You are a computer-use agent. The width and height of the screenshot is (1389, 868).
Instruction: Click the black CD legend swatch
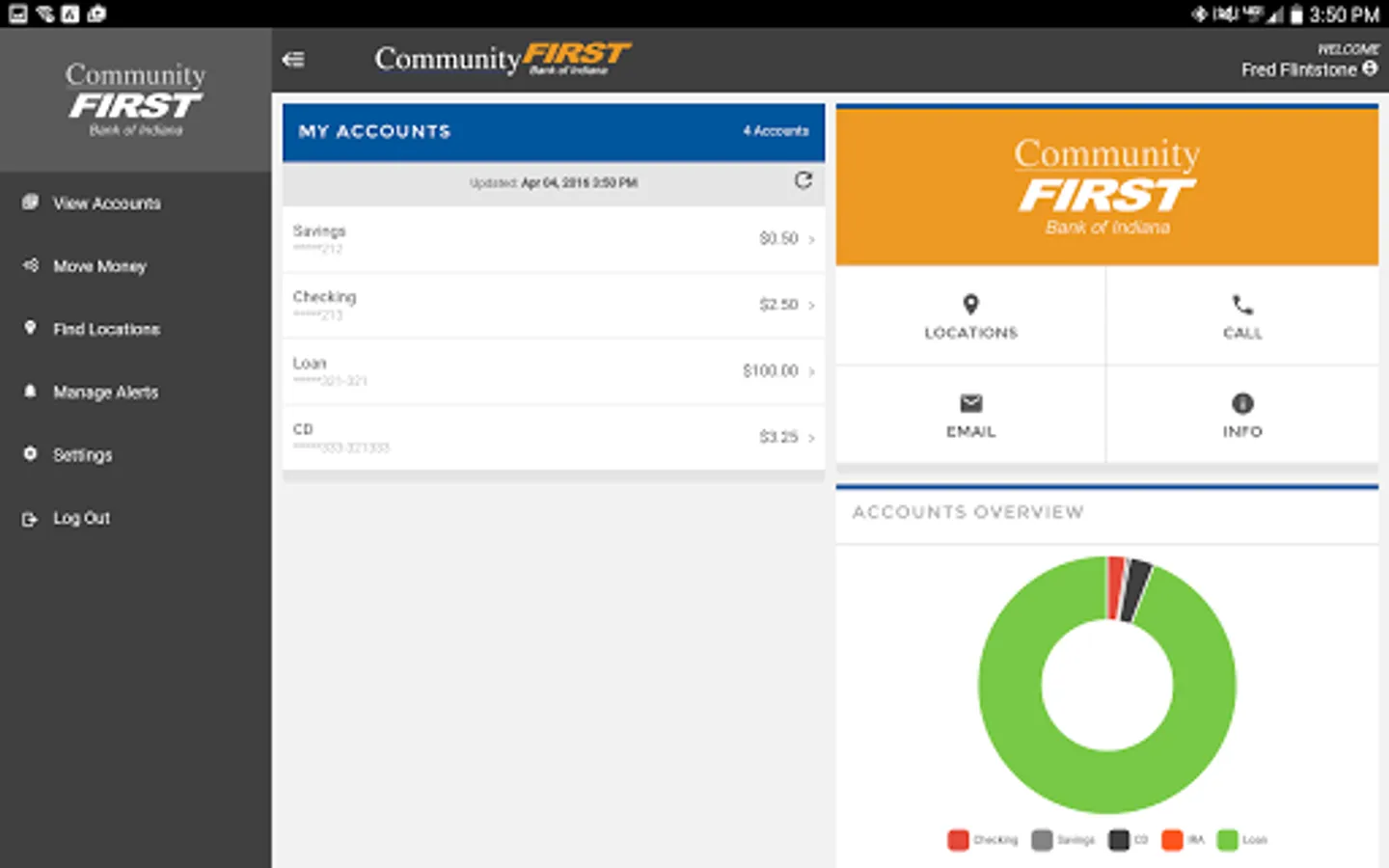pyautogui.click(x=1119, y=840)
